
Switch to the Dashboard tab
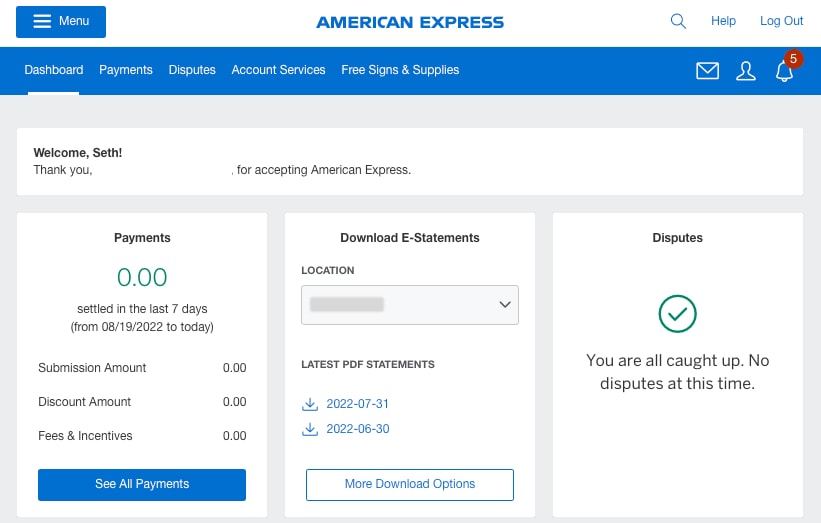pyautogui.click(x=54, y=70)
